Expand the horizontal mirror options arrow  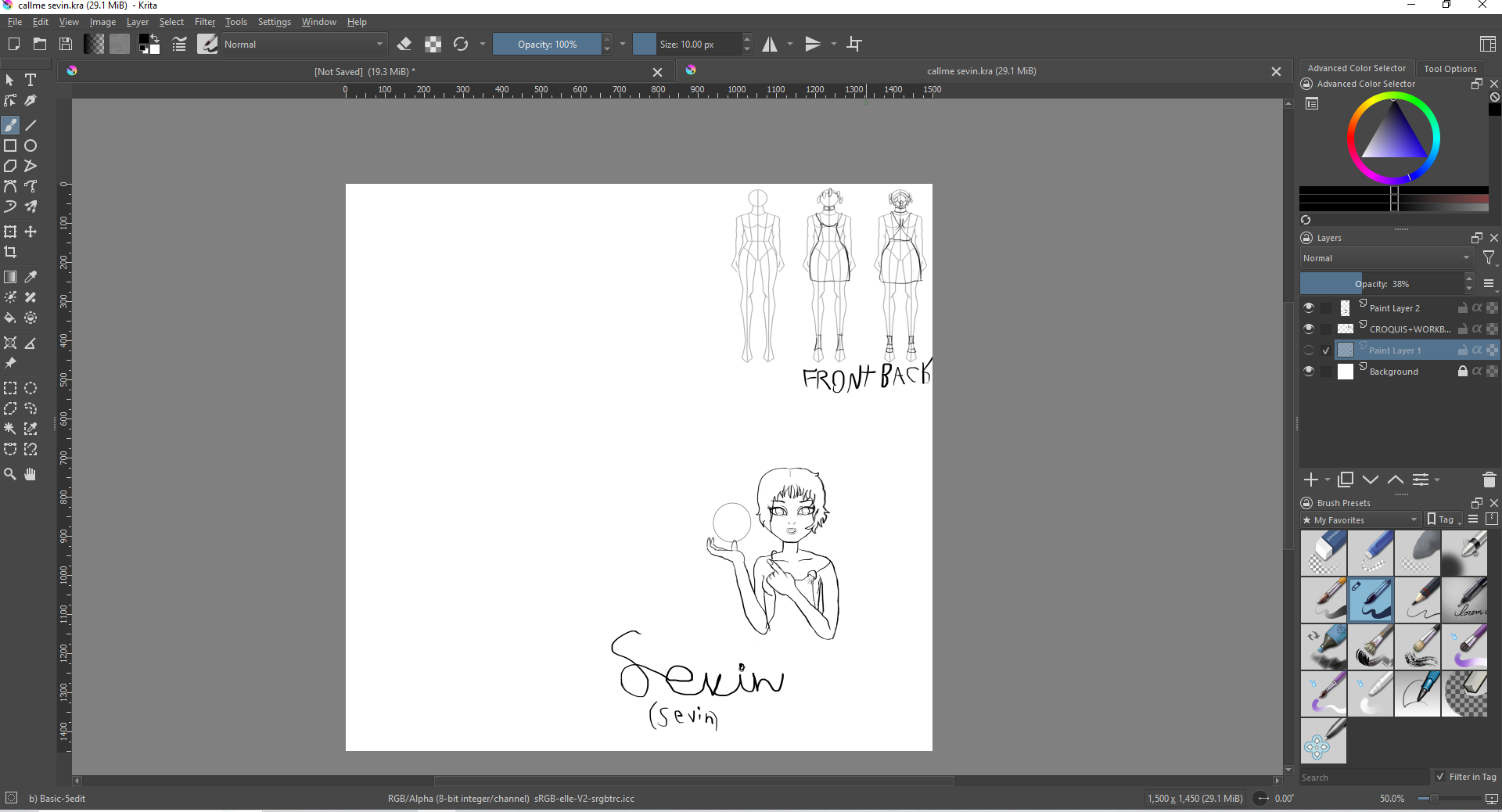790,44
